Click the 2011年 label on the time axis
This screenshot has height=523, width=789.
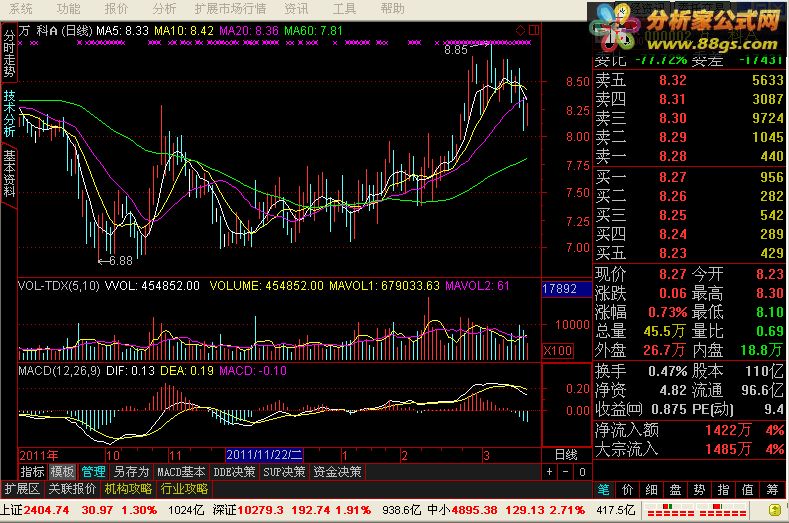click(39, 456)
